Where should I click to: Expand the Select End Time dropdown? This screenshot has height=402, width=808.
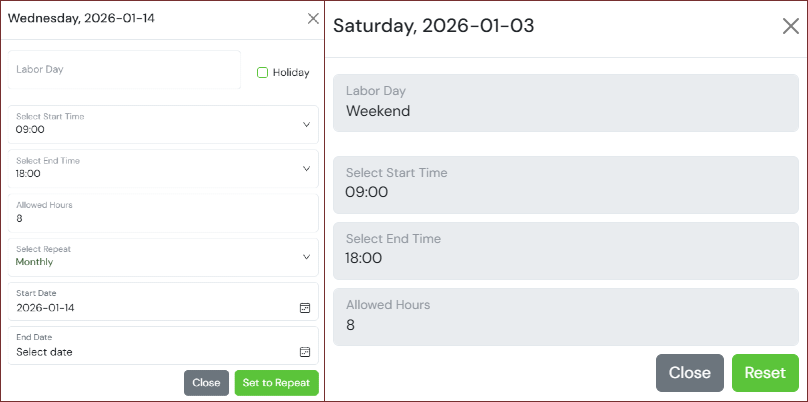coord(305,168)
